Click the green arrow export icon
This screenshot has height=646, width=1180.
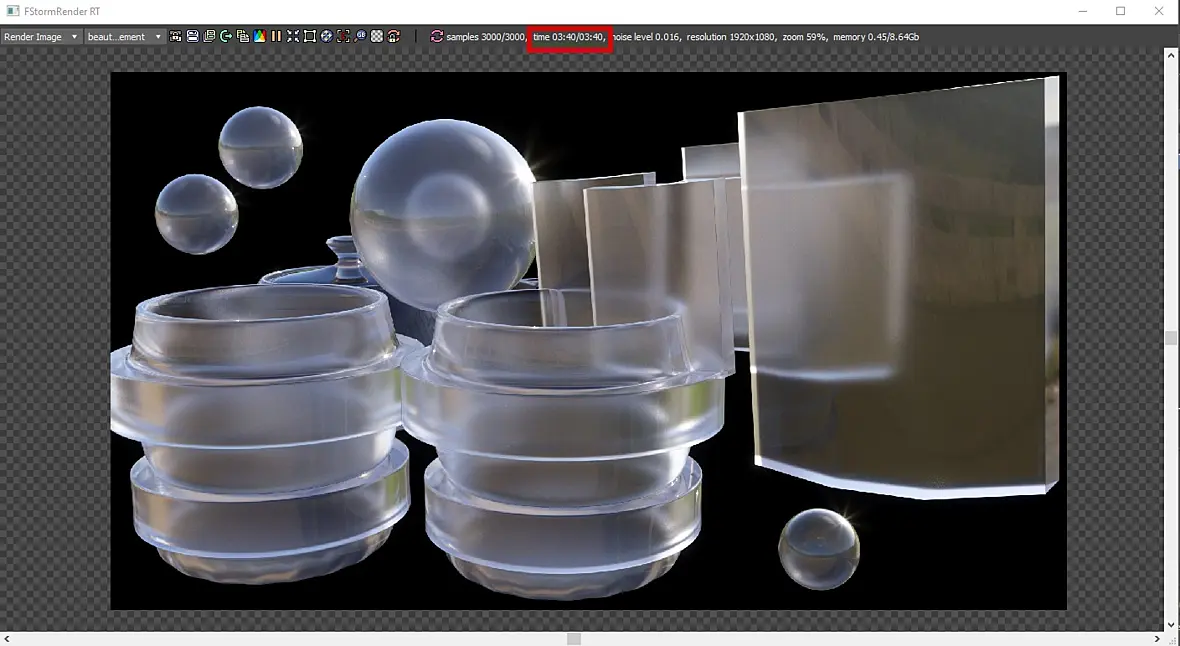pos(226,36)
